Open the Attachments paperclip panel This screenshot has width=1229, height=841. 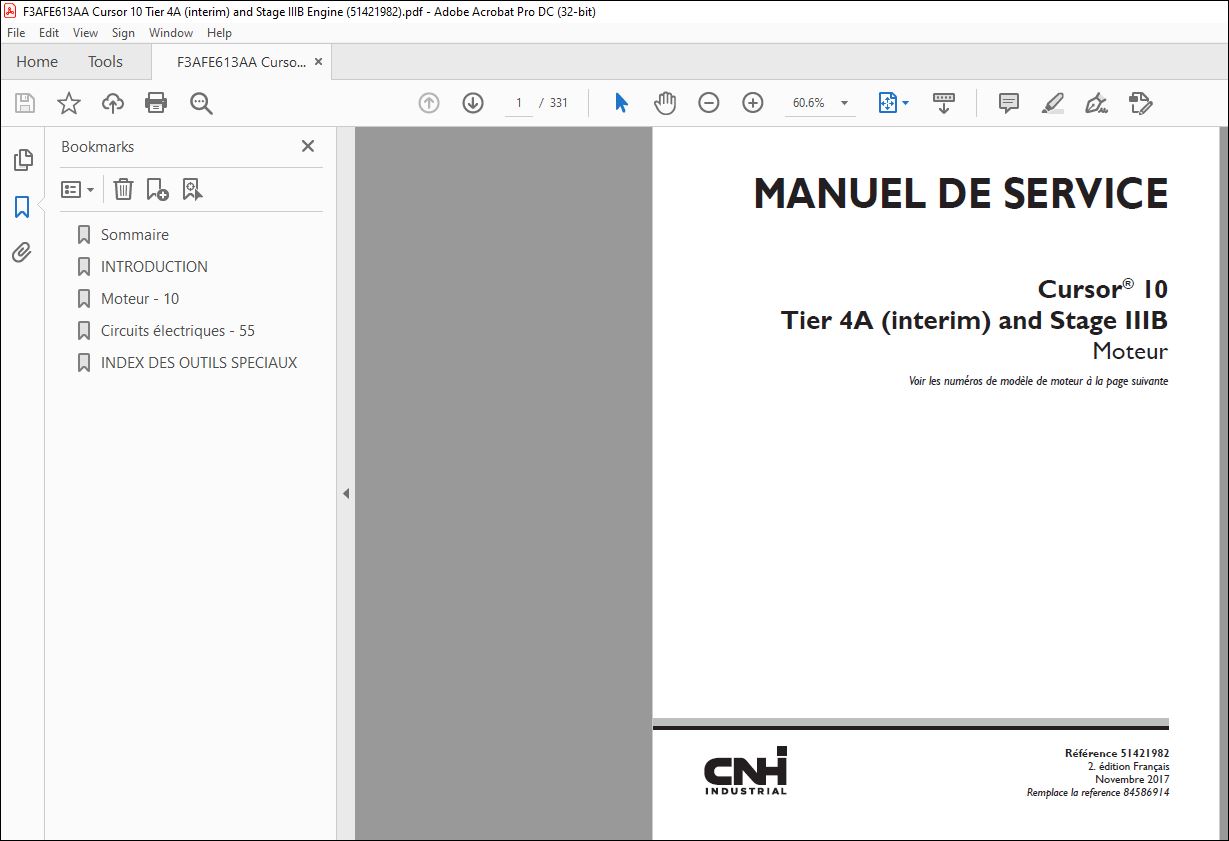22,253
